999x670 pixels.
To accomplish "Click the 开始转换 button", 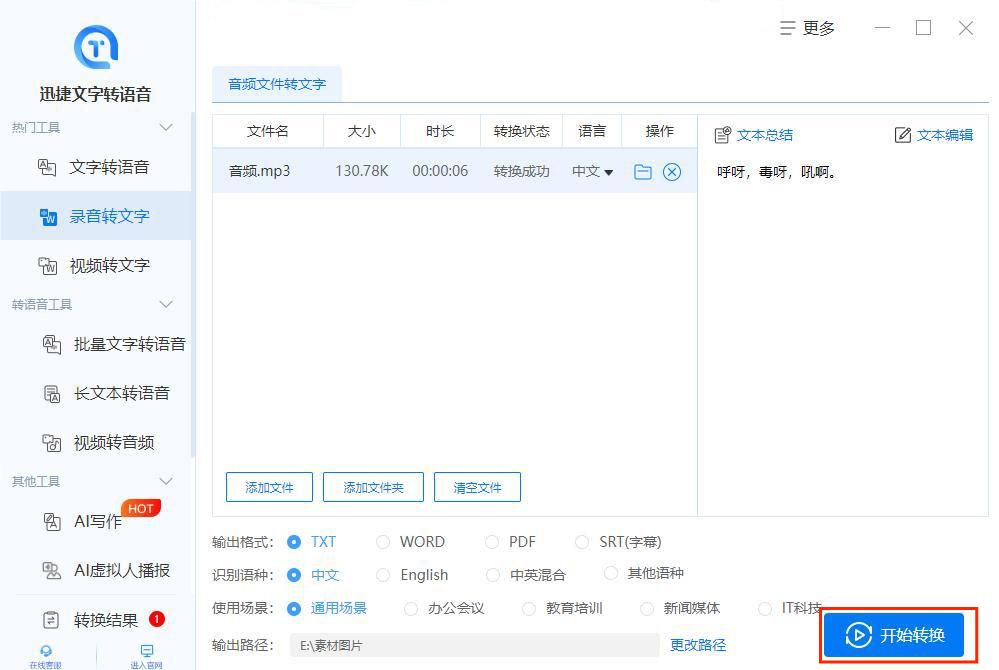I will [x=894, y=634].
